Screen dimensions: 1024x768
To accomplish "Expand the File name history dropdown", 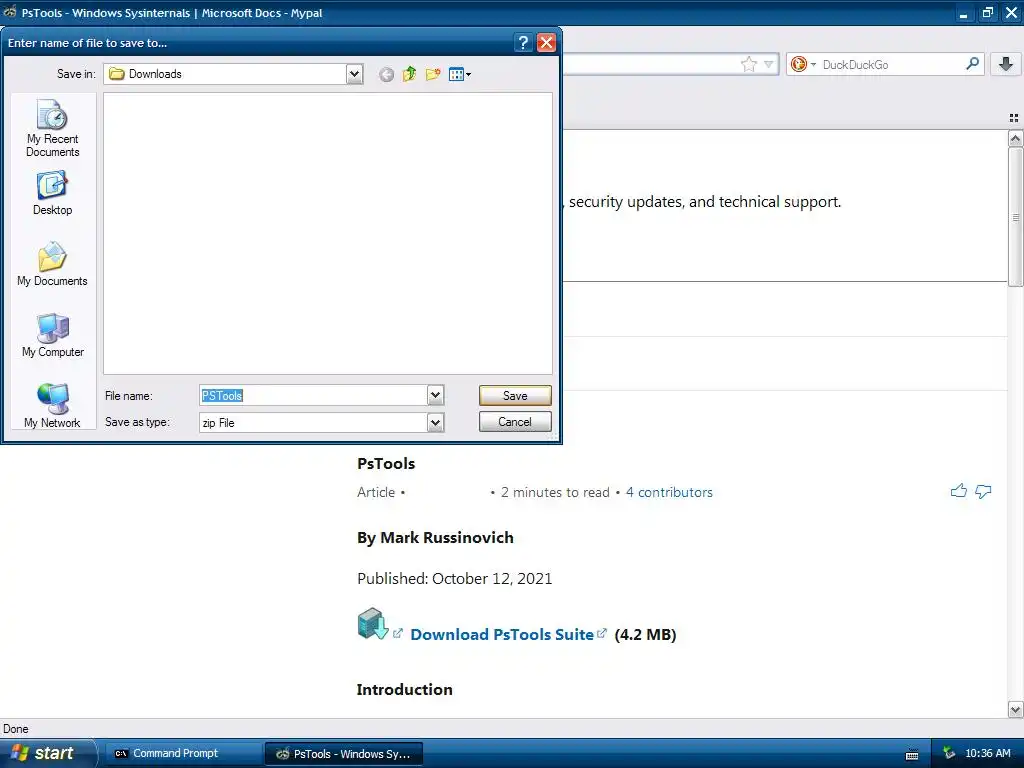I will [435, 395].
